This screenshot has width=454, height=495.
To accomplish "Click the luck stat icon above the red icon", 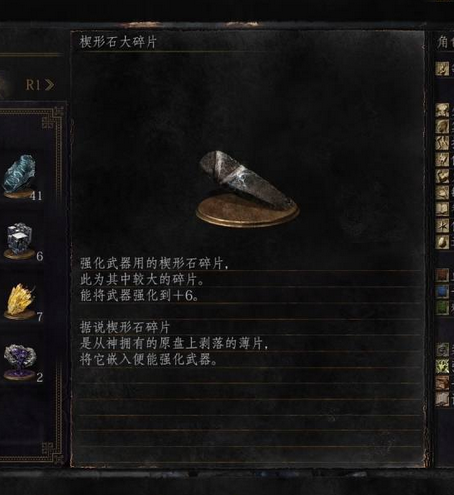I will (442, 242).
